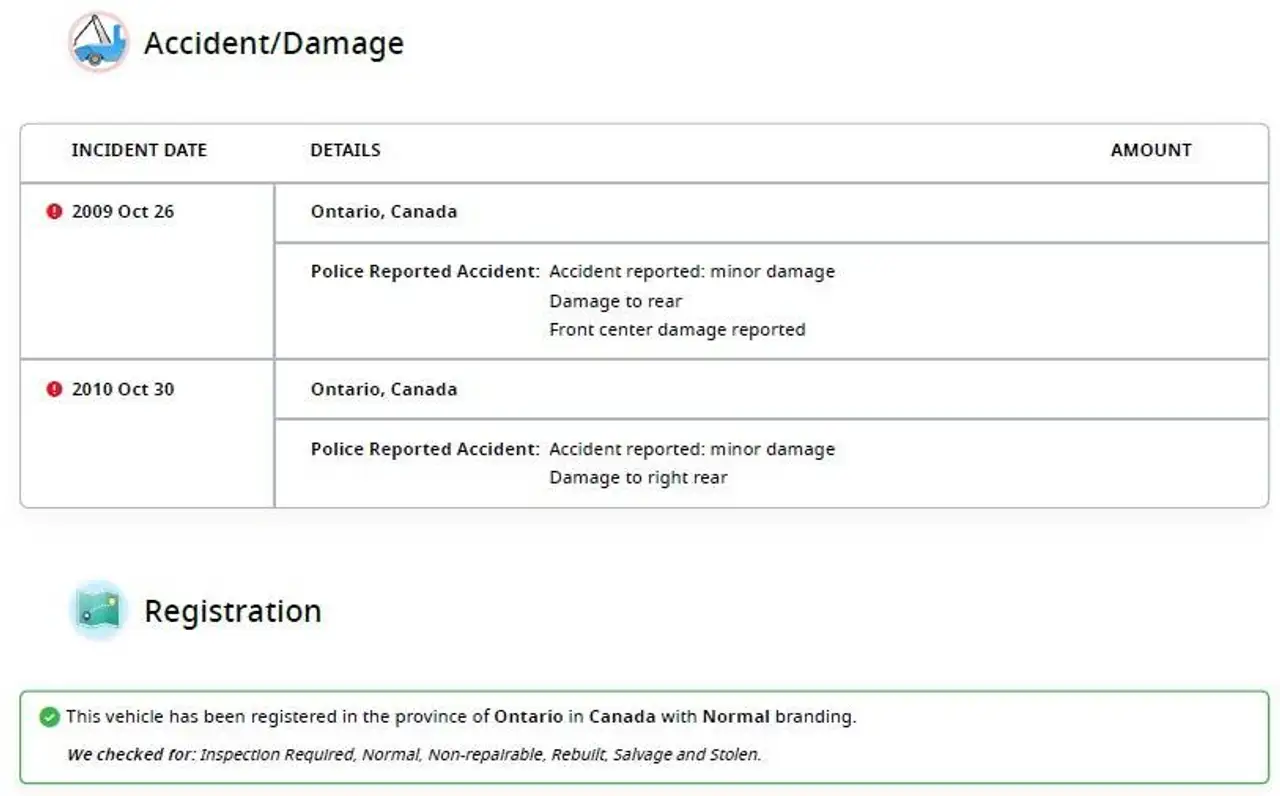Select the Registration section heading
This screenshot has height=796, width=1280.
pos(233,611)
